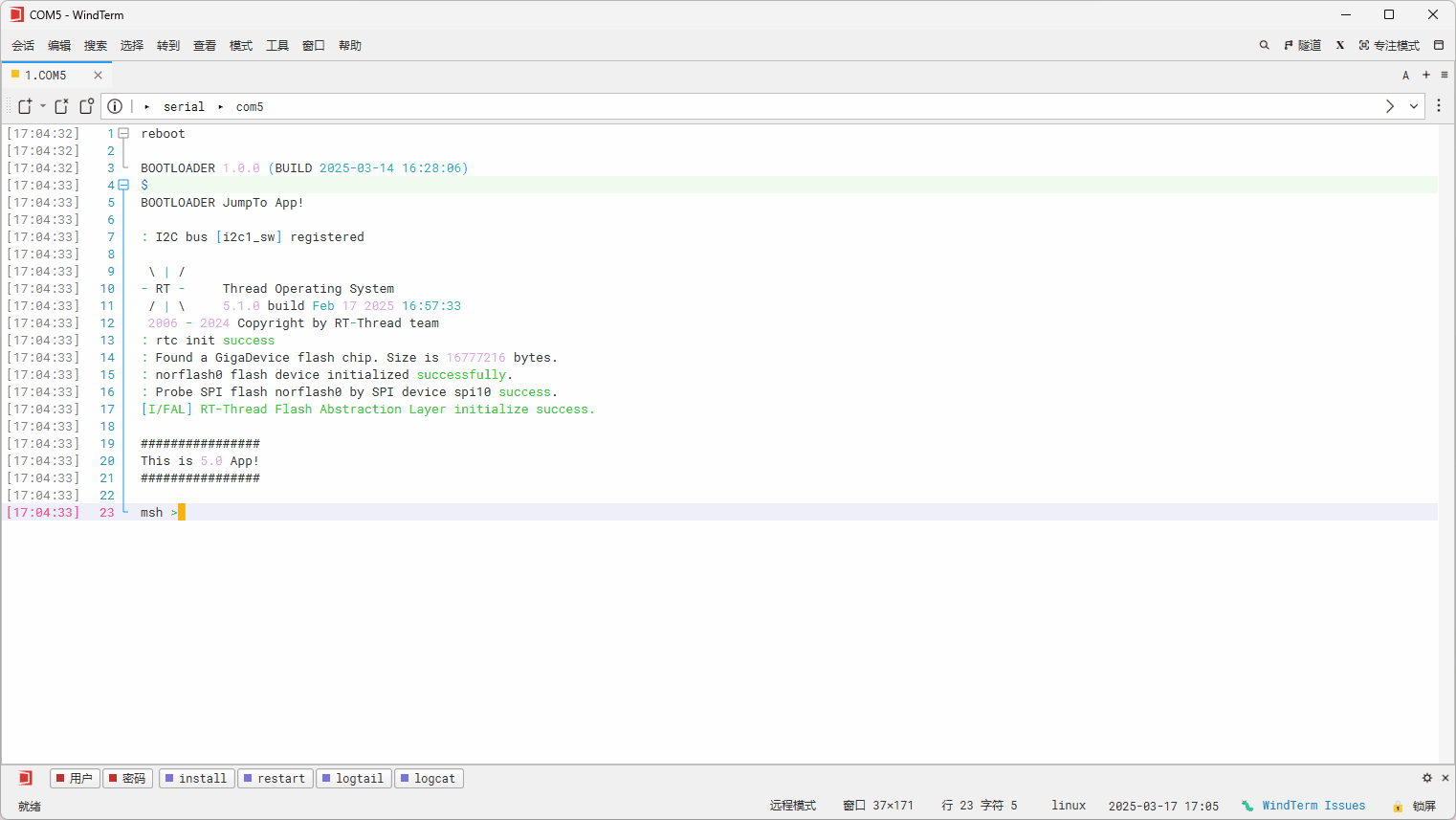Screen dimensions: 1456x820
Task: Open the new session icon in toolbar
Action: coord(26,106)
